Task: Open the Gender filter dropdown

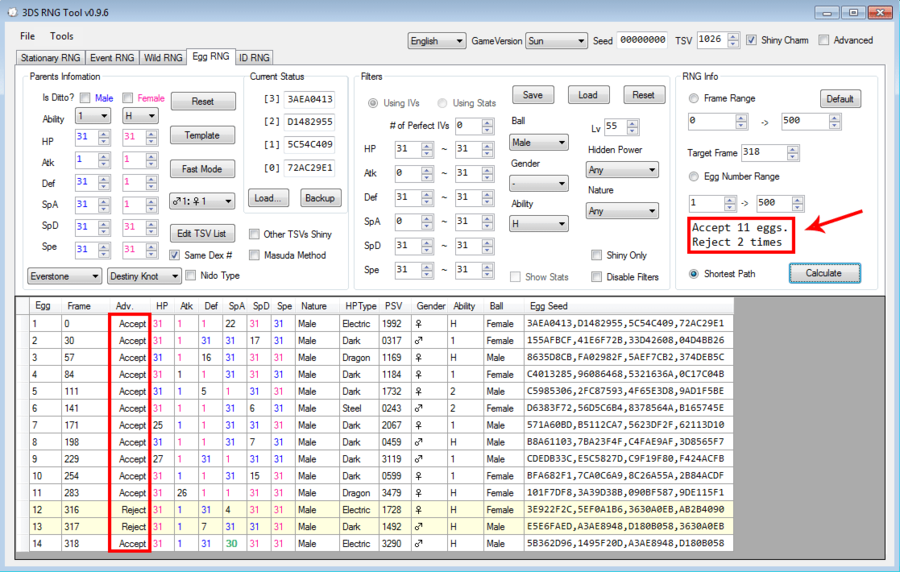Action: (538, 184)
